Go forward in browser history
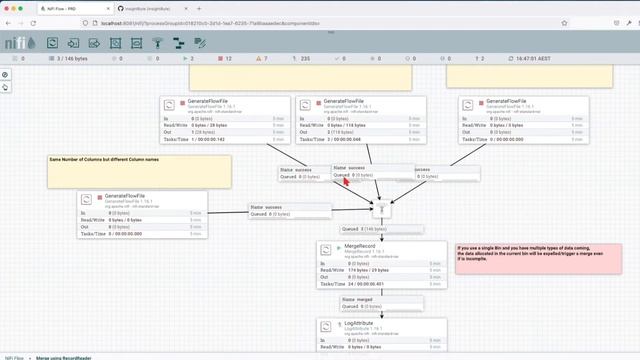The image size is (640, 360). 21,23
